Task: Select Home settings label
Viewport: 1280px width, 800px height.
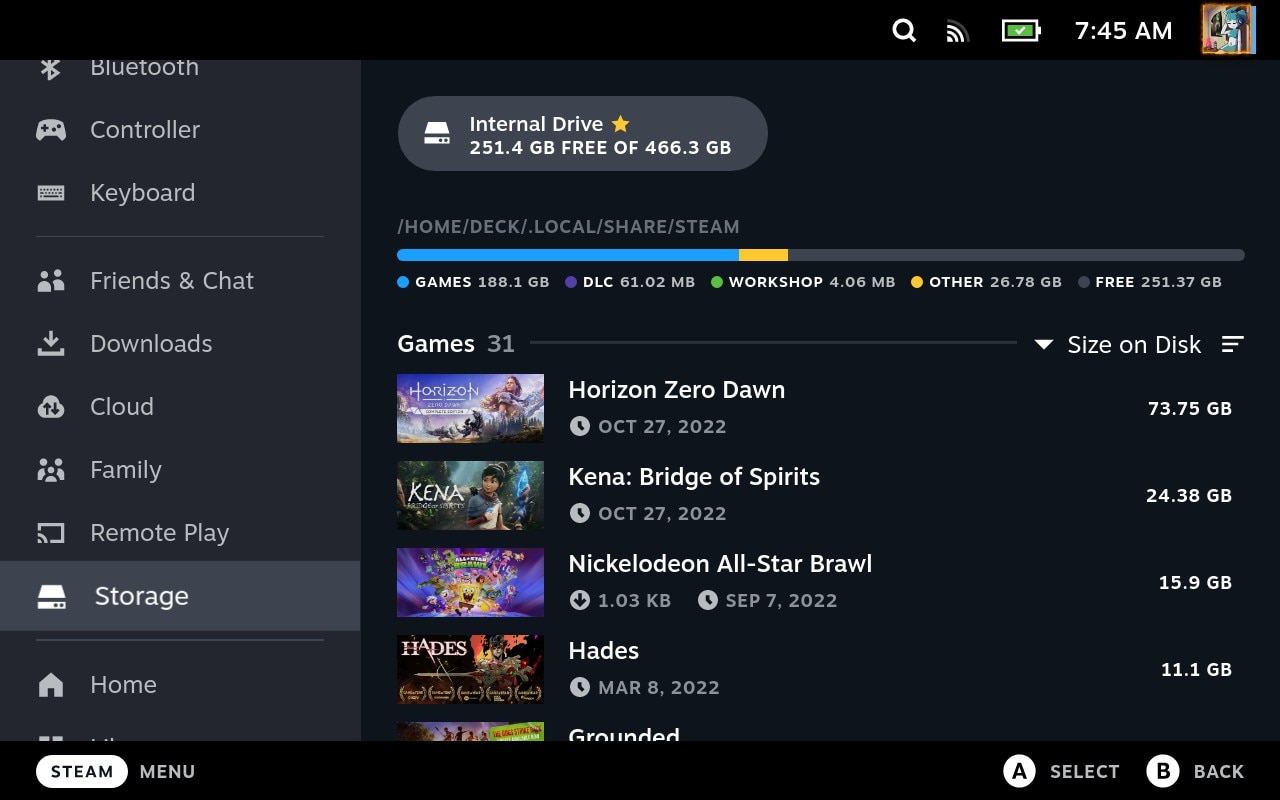Action: pos(123,685)
